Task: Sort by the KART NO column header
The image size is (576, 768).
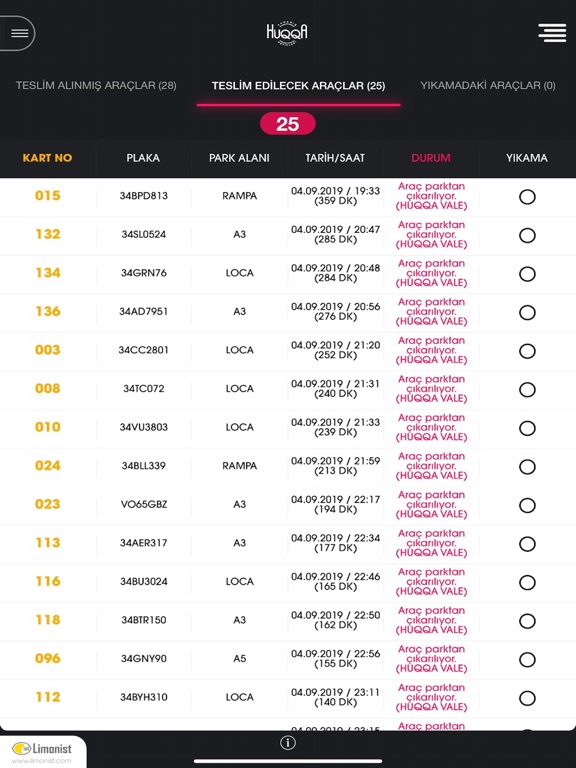Action: click(47, 158)
